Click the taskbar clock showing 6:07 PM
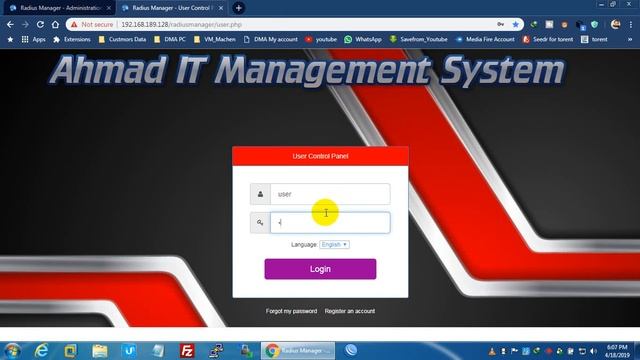The image size is (640, 360). 617,351
